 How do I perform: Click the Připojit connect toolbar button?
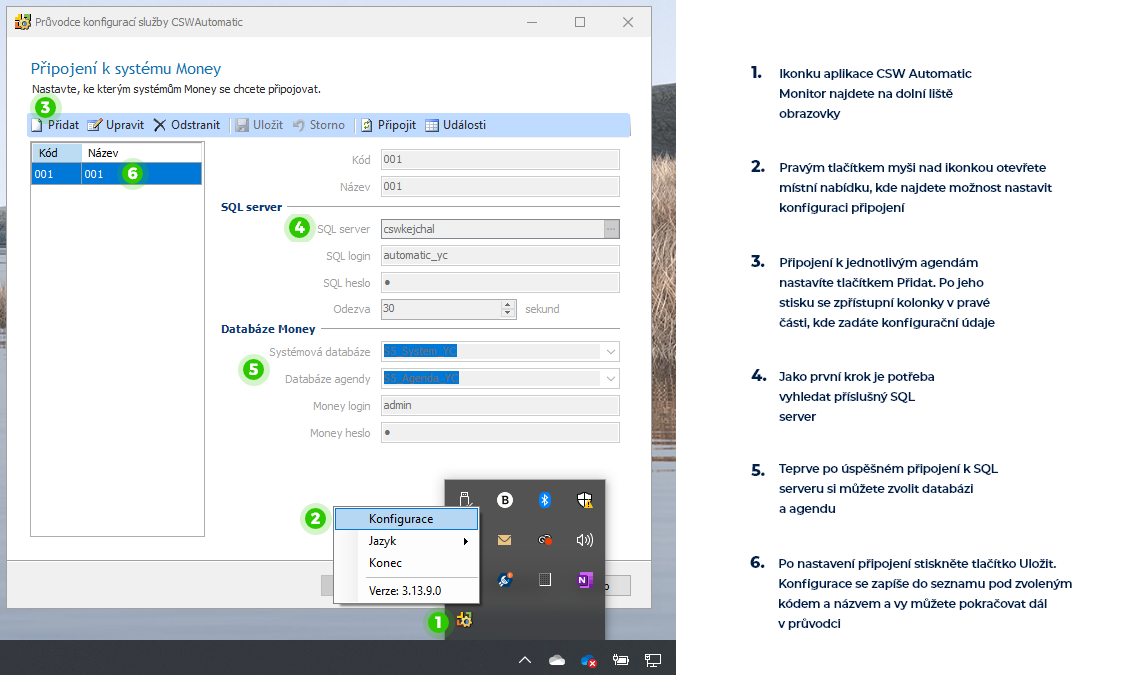[x=389, y=125]
